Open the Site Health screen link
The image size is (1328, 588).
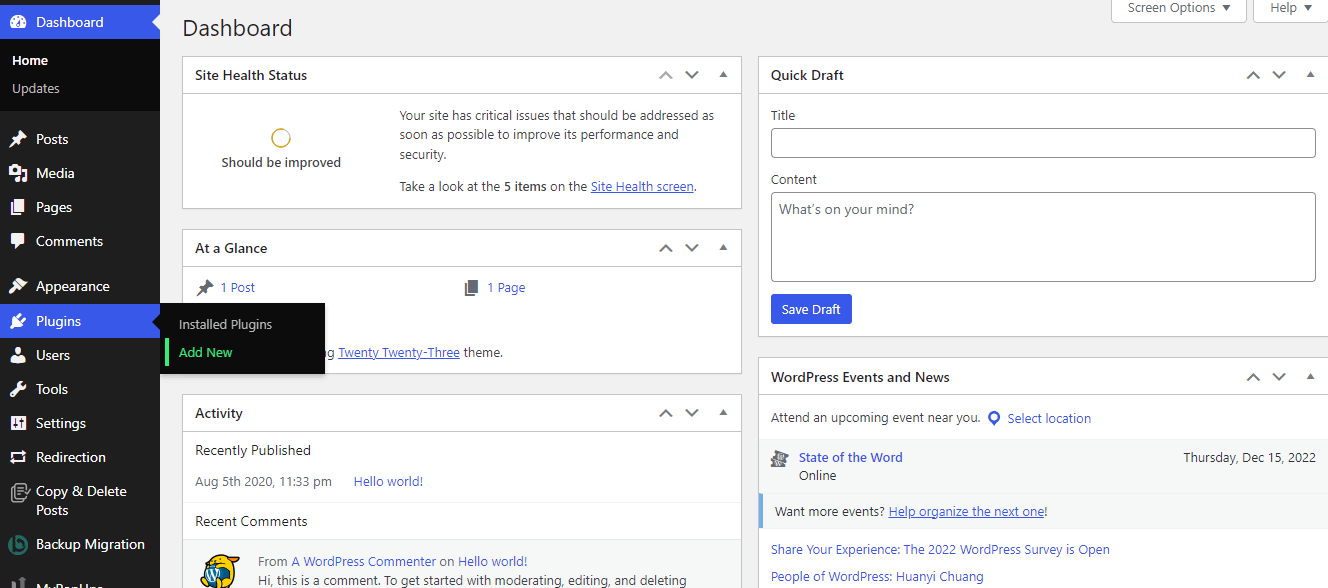click(642, 186)
